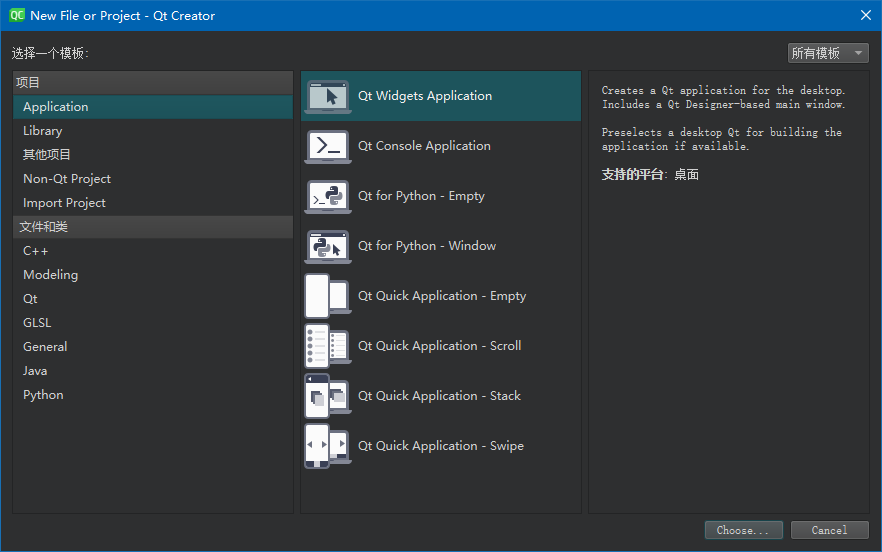Screen dimensions: 882x552
Task: Pick the Qt for Python - Empty label
Action: click(421, 196)
